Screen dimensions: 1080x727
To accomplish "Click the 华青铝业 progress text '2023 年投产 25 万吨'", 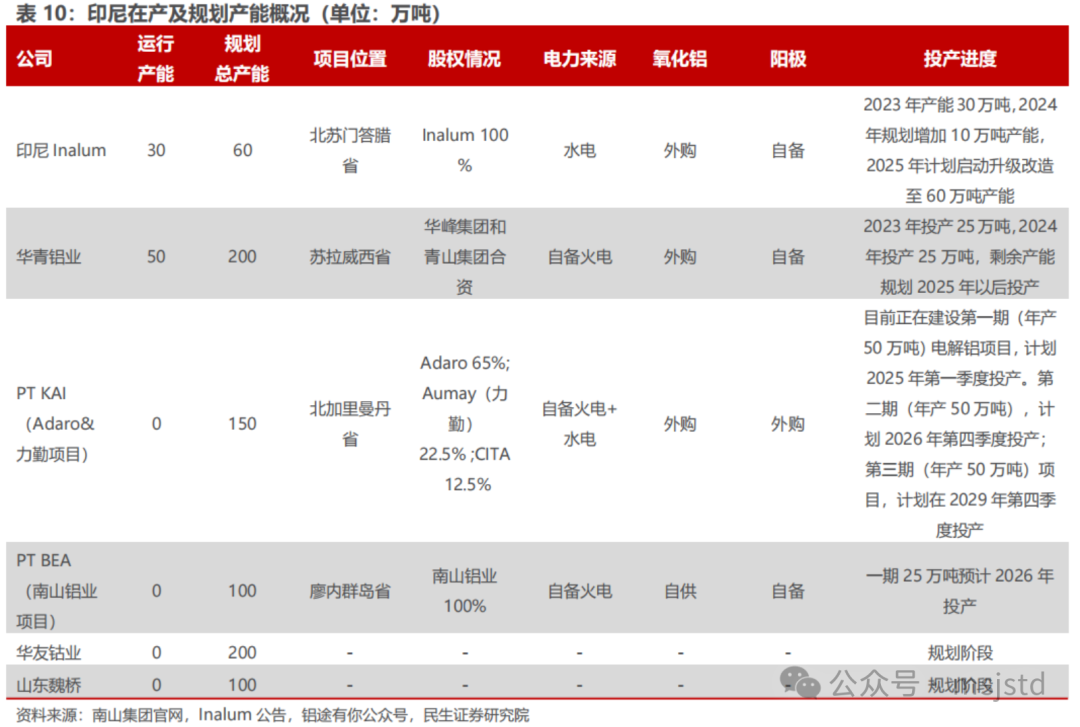I will pyautogui.click(x=939, y=226).
